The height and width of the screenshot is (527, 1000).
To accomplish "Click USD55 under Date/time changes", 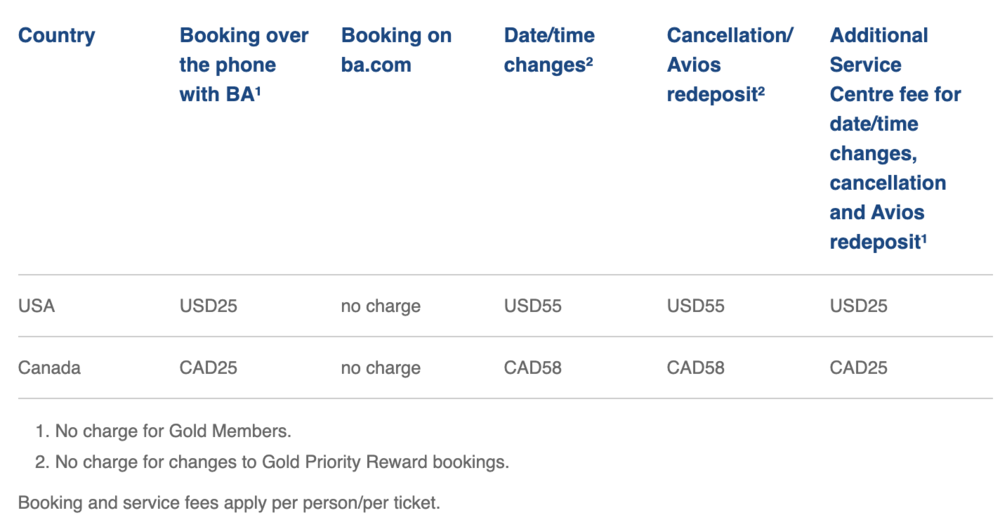I will point(533,306).
